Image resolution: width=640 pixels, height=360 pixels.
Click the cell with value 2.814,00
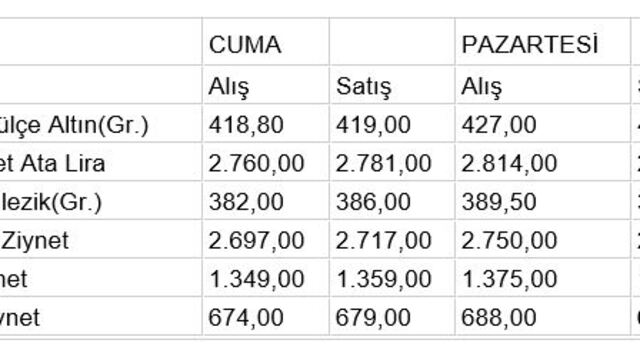[542, 162]
